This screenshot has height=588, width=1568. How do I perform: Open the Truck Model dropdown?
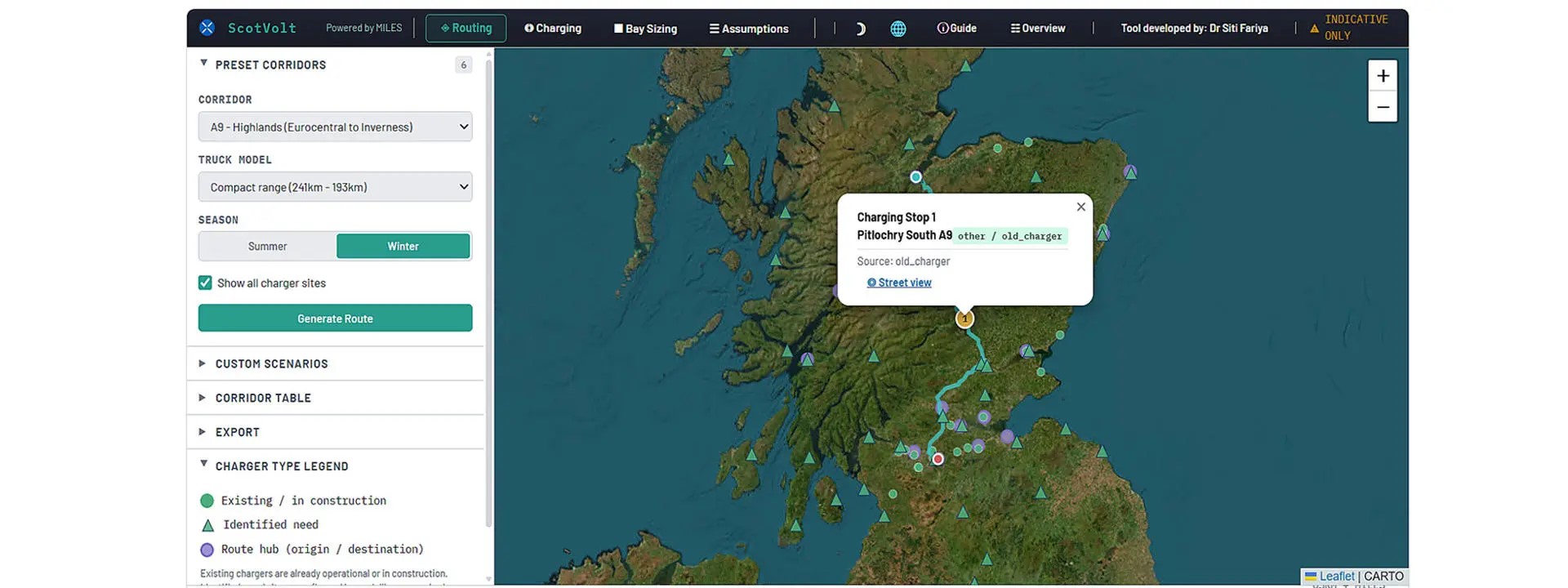335,187
